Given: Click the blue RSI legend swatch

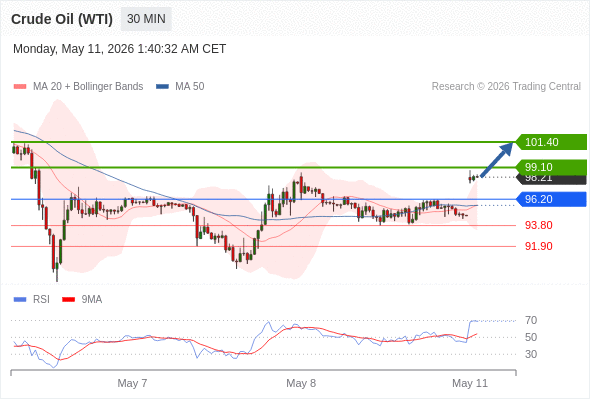Looking at the screenshot, I should 20,300.
